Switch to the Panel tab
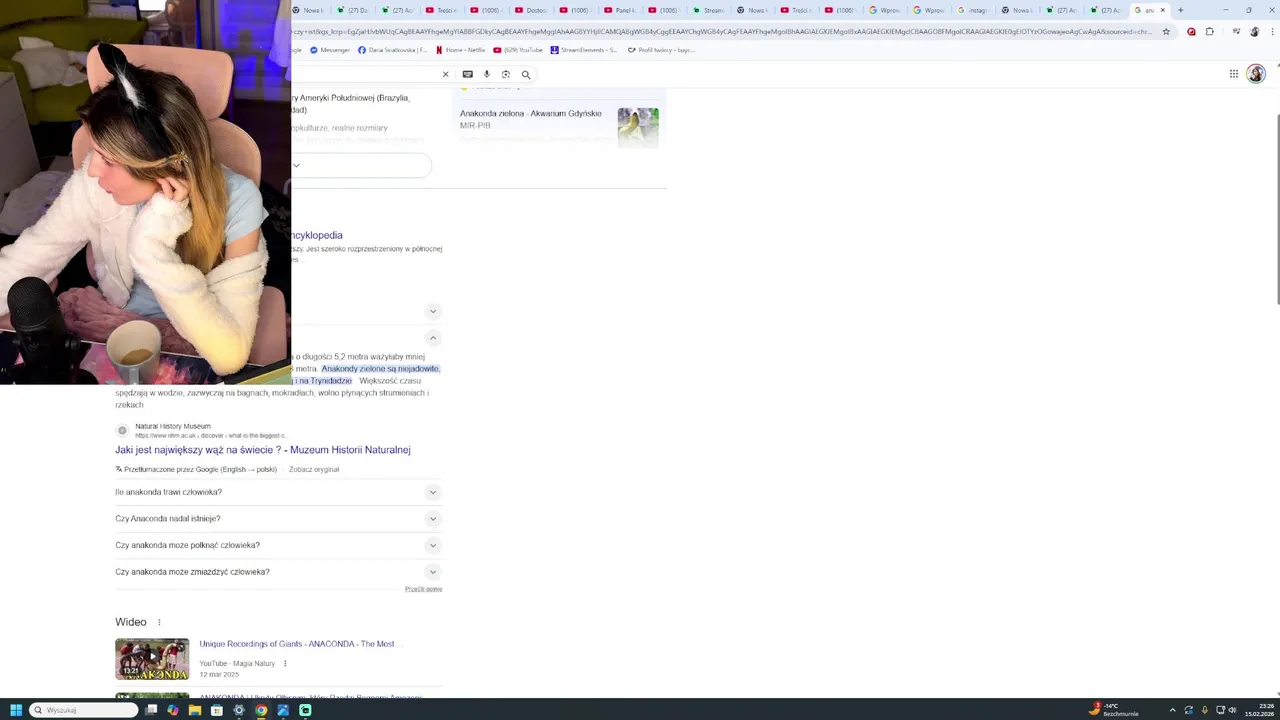 click(620, 10)
